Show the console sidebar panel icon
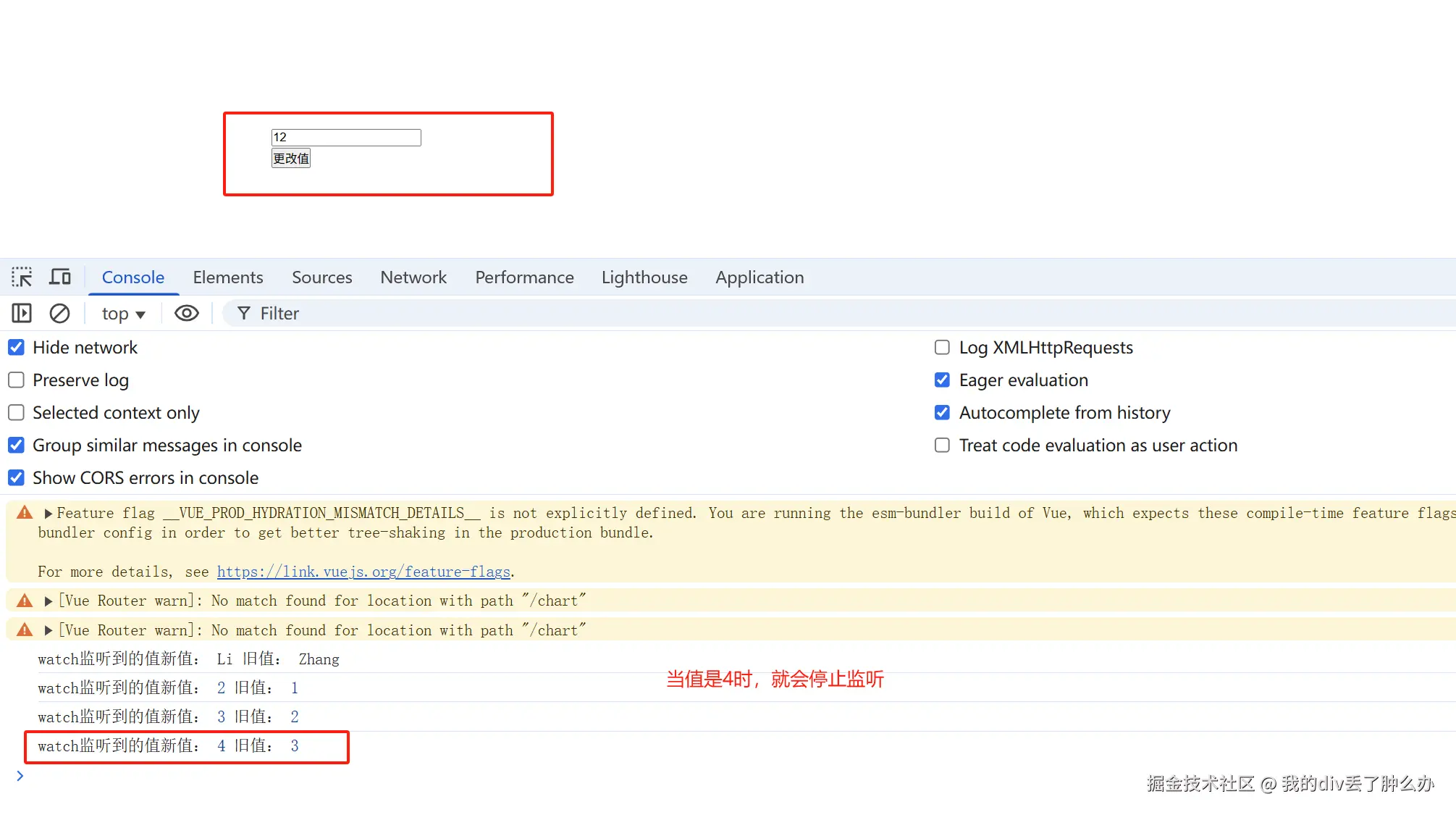 pos(22,313)
